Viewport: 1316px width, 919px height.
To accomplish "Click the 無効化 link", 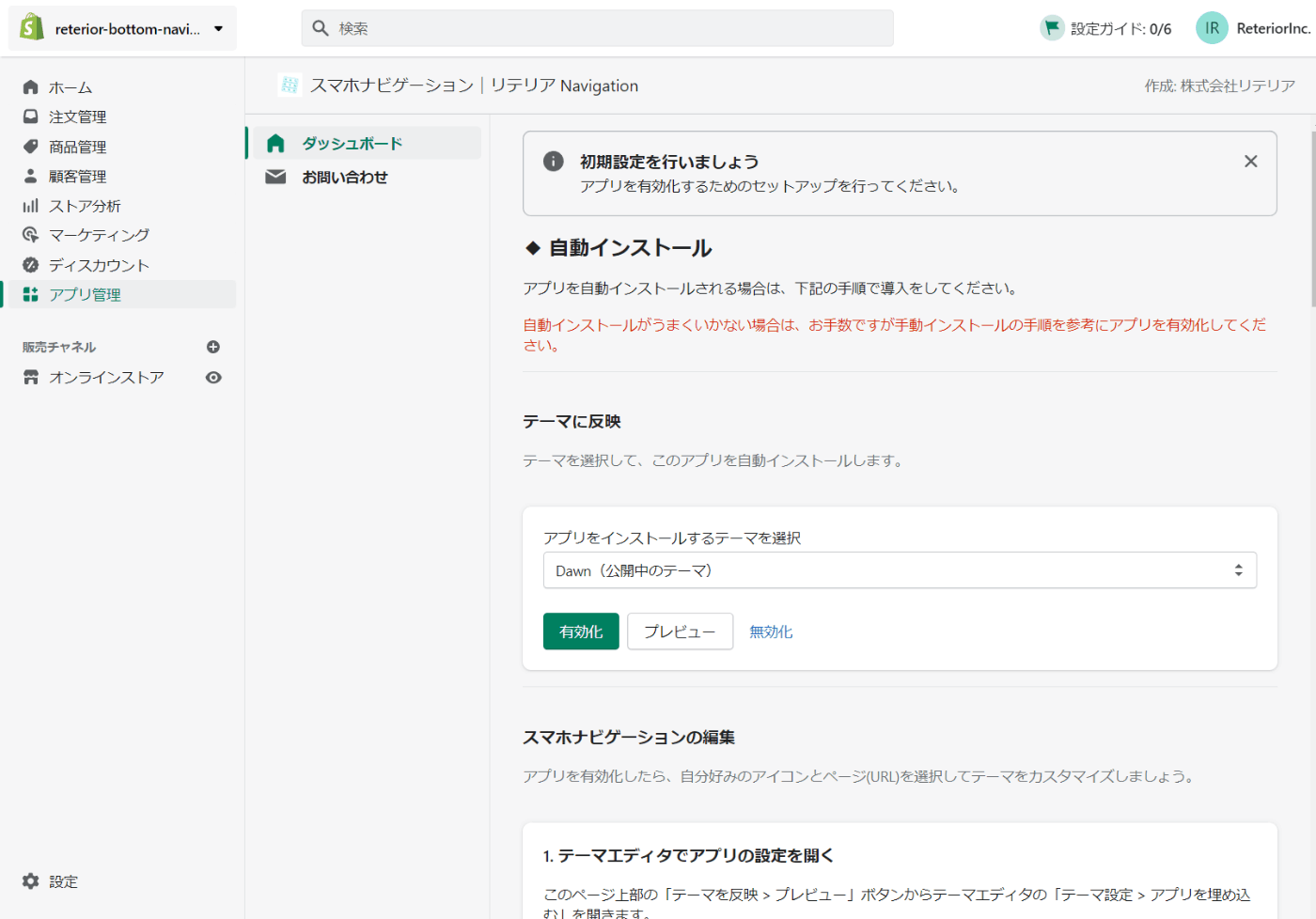I will tap(771, 632).
